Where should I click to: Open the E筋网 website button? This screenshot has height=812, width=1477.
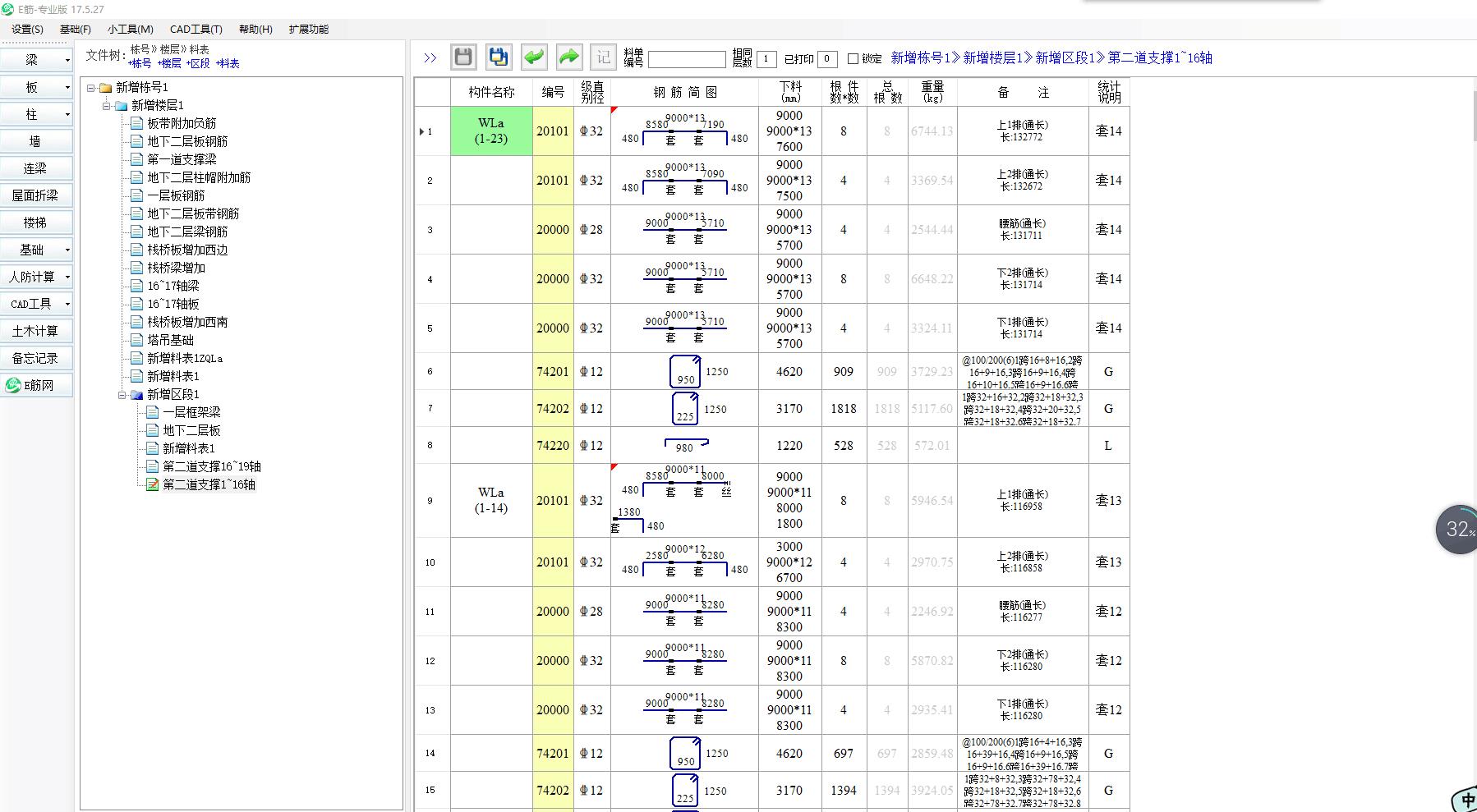(36, 385)
